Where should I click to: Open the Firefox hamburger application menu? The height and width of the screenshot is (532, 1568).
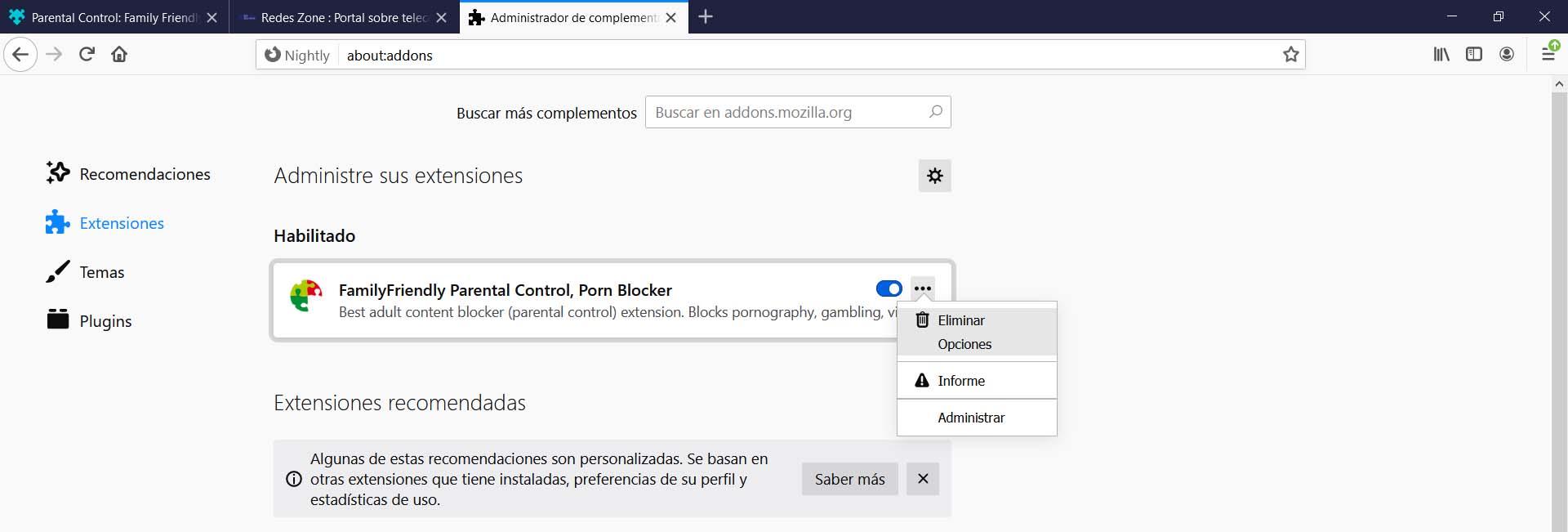click(x=1548, y=55)
